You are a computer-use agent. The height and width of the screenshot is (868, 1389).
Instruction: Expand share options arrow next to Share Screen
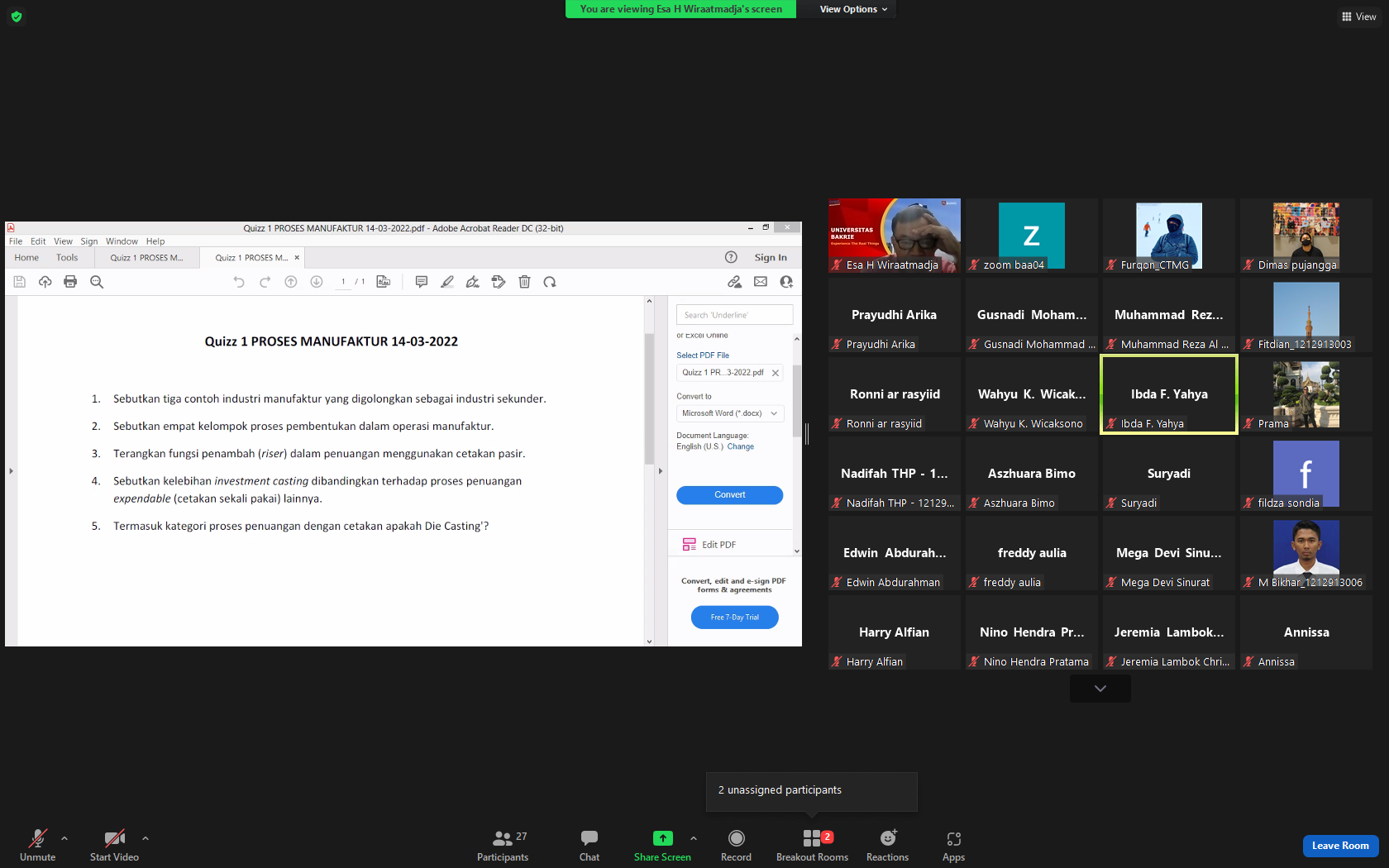click(694, 838)
